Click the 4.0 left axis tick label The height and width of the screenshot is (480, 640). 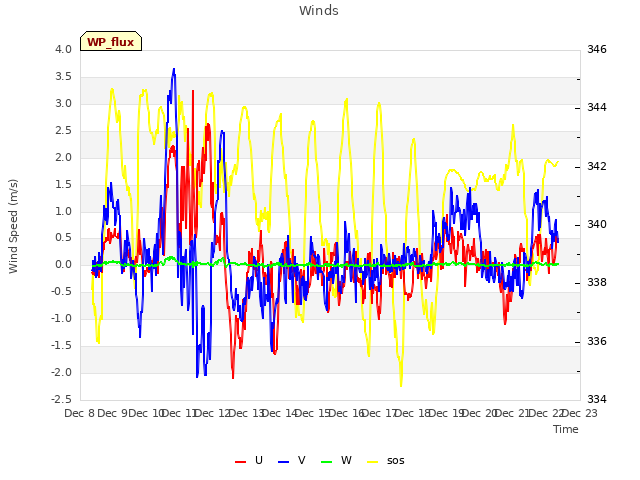(63, 49)
